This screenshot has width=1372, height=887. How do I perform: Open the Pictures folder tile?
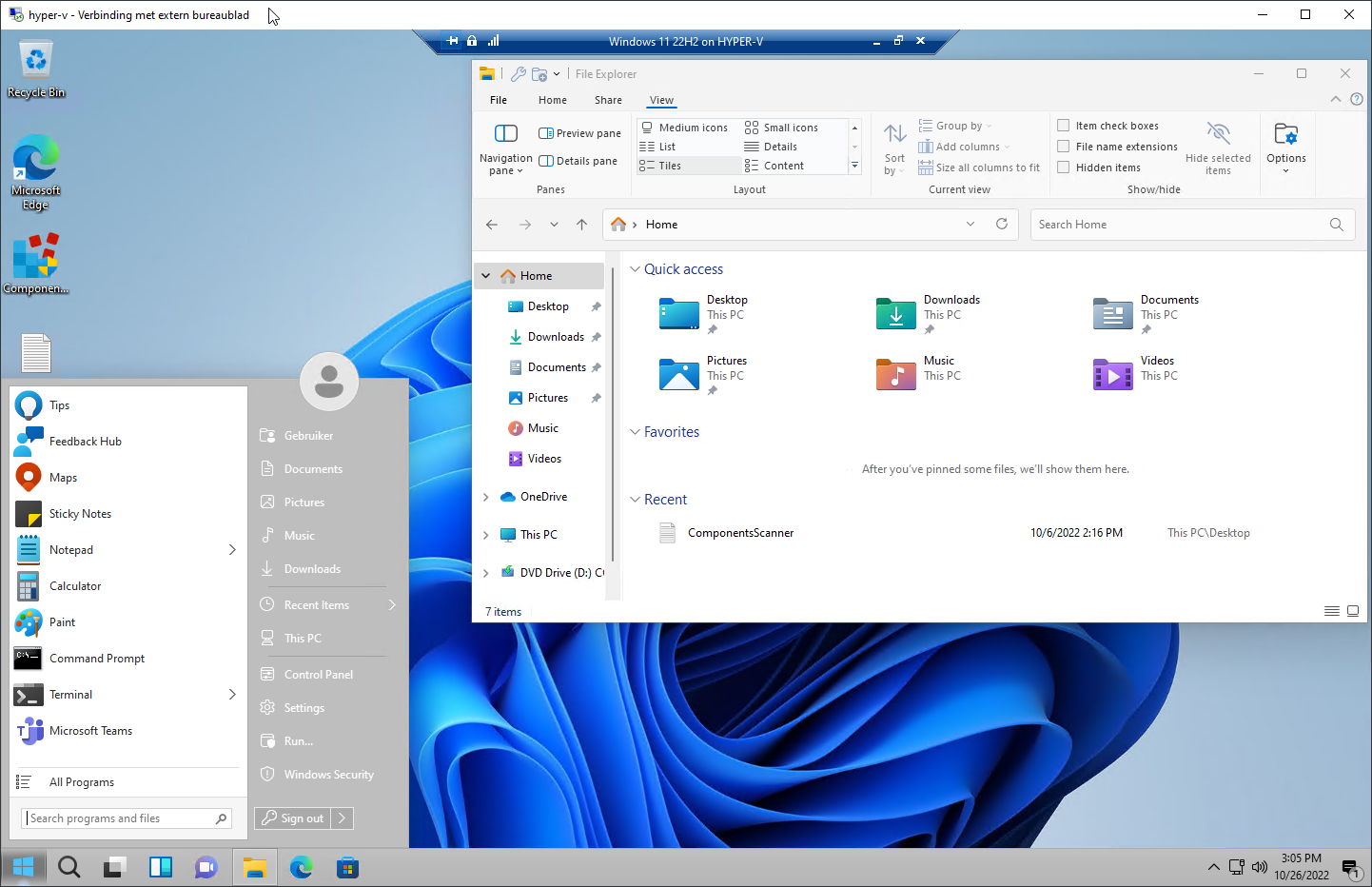click(x=704, y=375)
